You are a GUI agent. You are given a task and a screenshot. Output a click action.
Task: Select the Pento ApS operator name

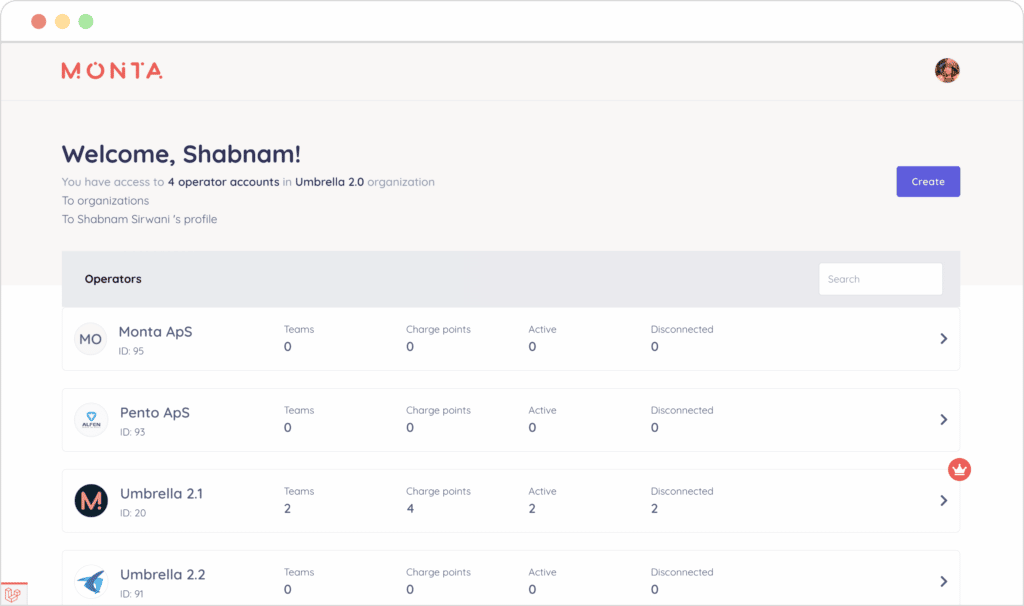click(x=155, y=413)
